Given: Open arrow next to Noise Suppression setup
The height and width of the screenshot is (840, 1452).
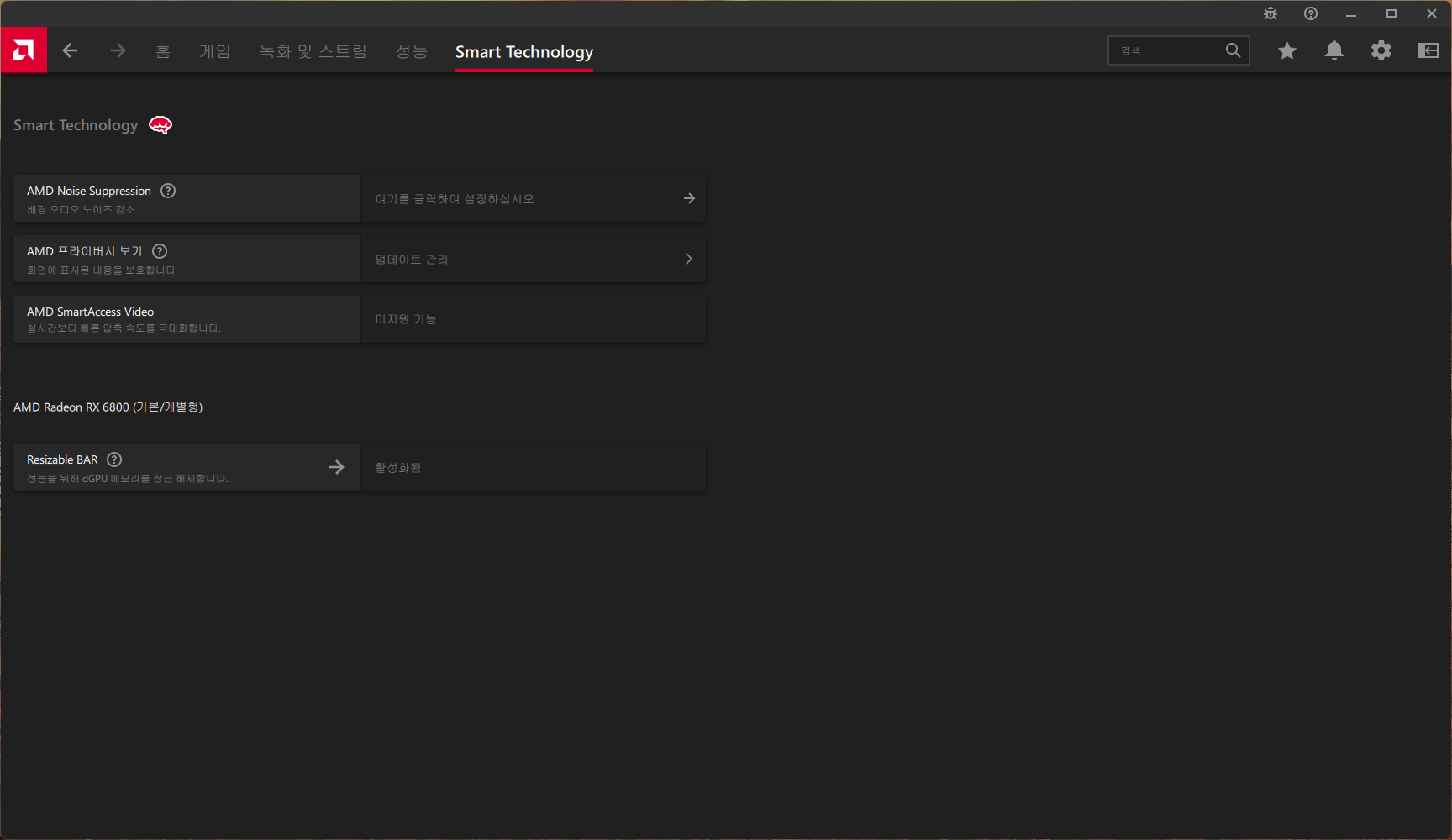Looking at the screenshot, I should click(x=689, y=198).
